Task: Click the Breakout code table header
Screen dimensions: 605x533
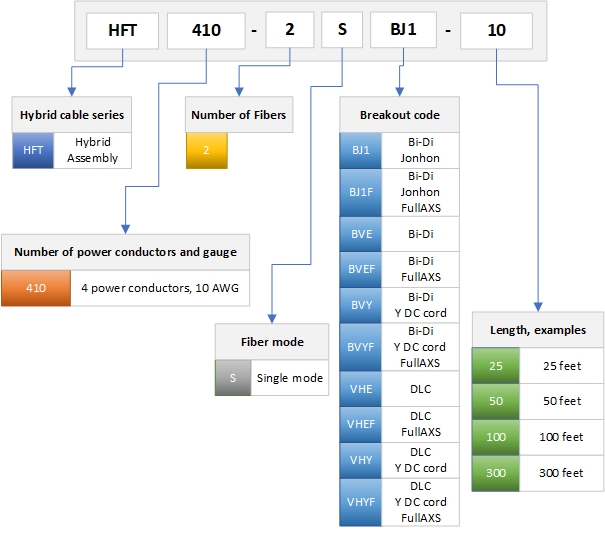Action: [399, 115]
